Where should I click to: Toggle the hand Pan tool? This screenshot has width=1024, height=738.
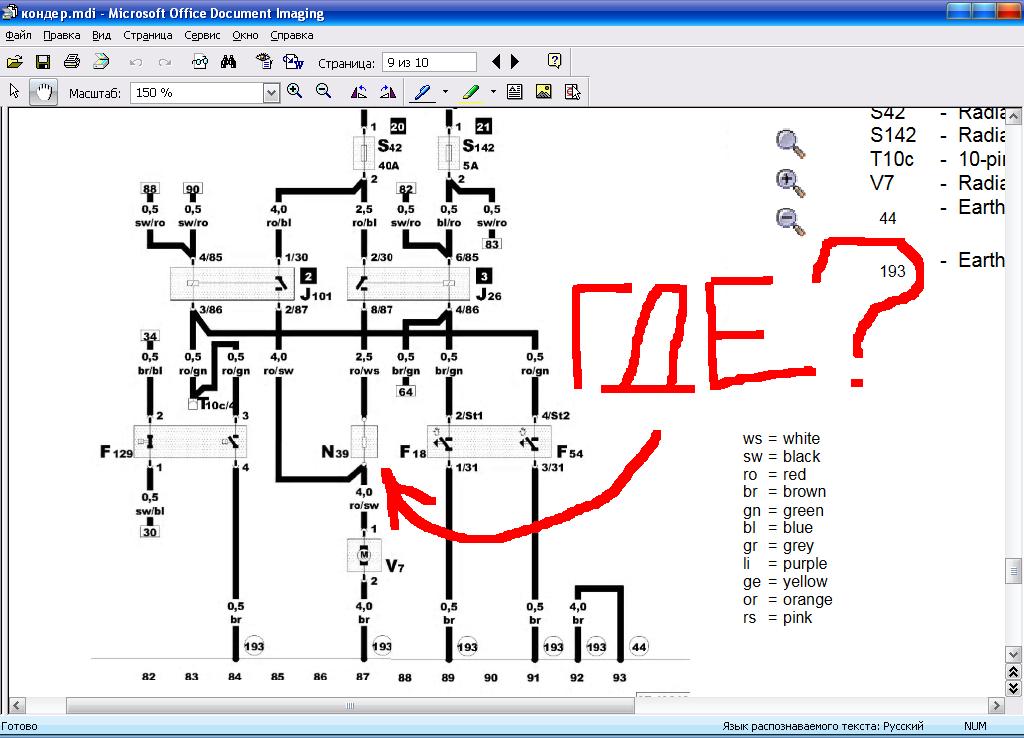tap(42, 92)
